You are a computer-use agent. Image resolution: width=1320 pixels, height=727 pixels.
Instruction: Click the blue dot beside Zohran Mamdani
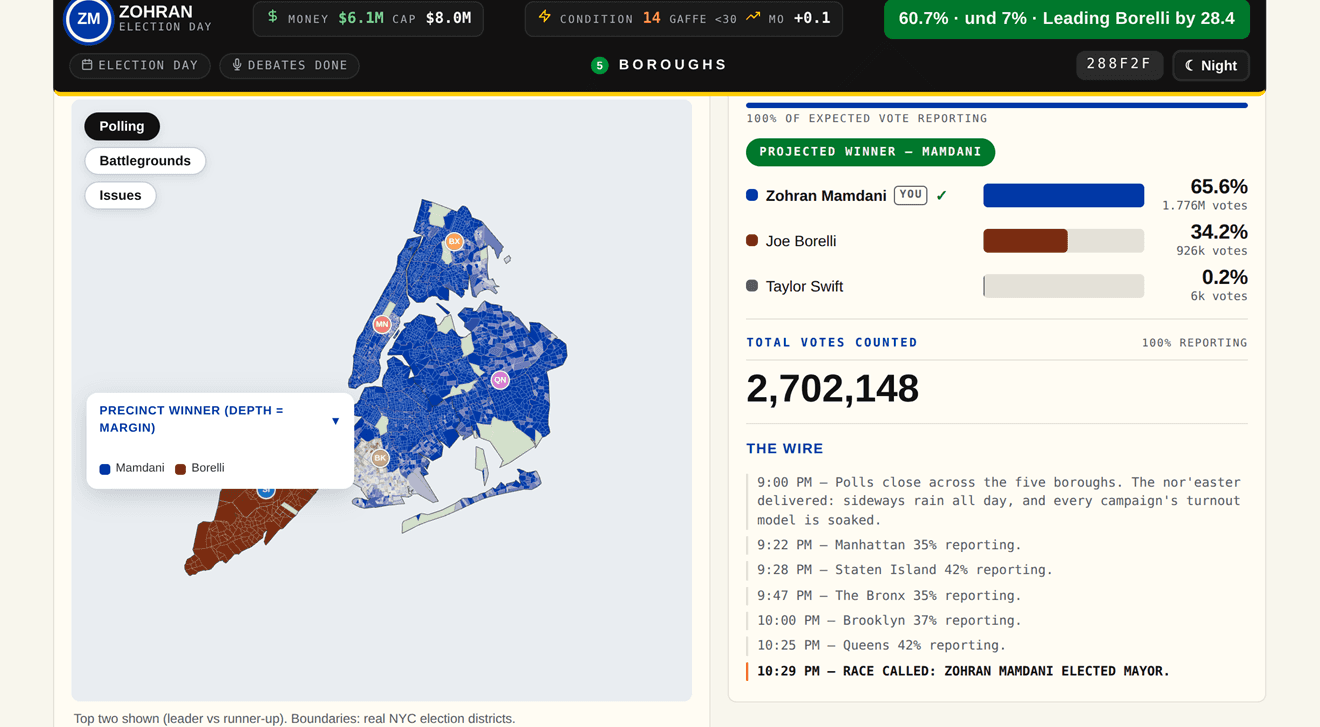752,195
